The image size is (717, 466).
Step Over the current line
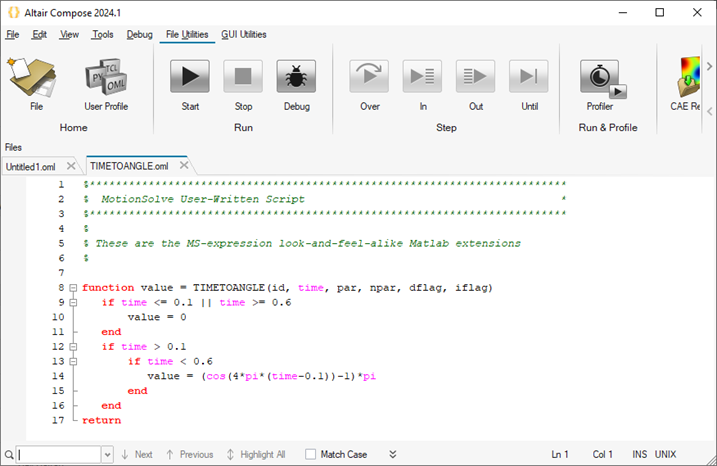(369, 85)
